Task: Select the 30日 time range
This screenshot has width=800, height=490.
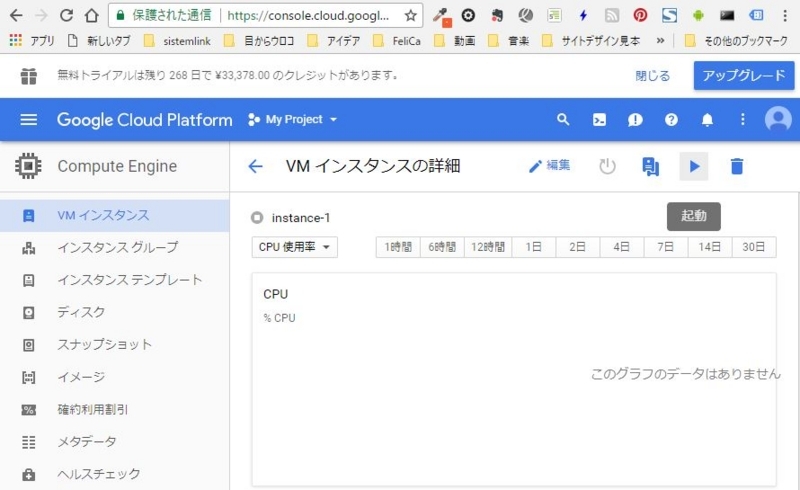Action: click(x=754, y=247)
